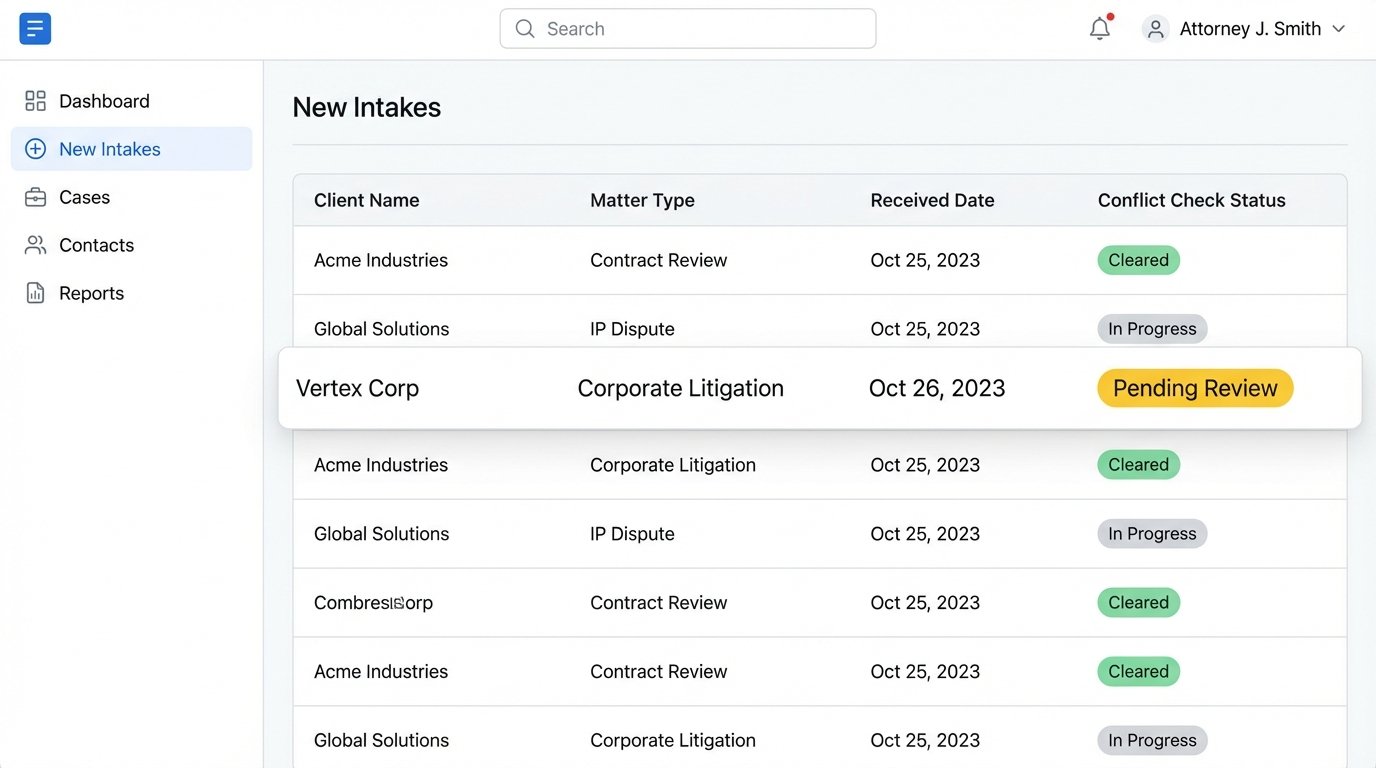Open notifications via the bell icon
This screenshot has width=1376, height=768.
coord(1099,29)
